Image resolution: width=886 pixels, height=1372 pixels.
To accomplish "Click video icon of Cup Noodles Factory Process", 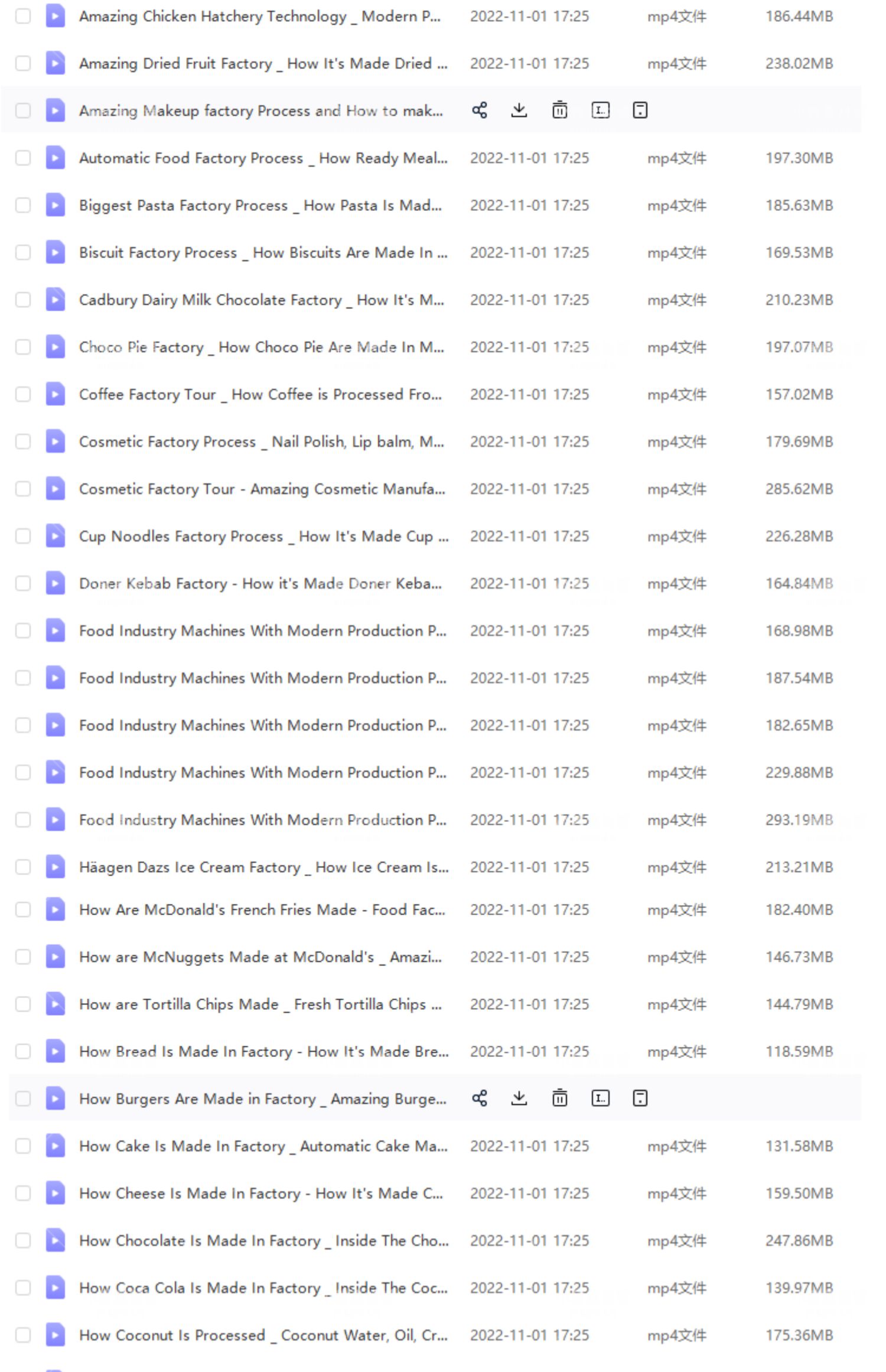I will (x=56, y=536).
